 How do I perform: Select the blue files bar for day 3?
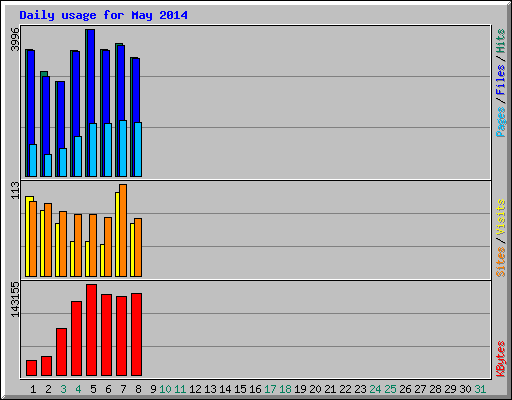tap(61, 115)
